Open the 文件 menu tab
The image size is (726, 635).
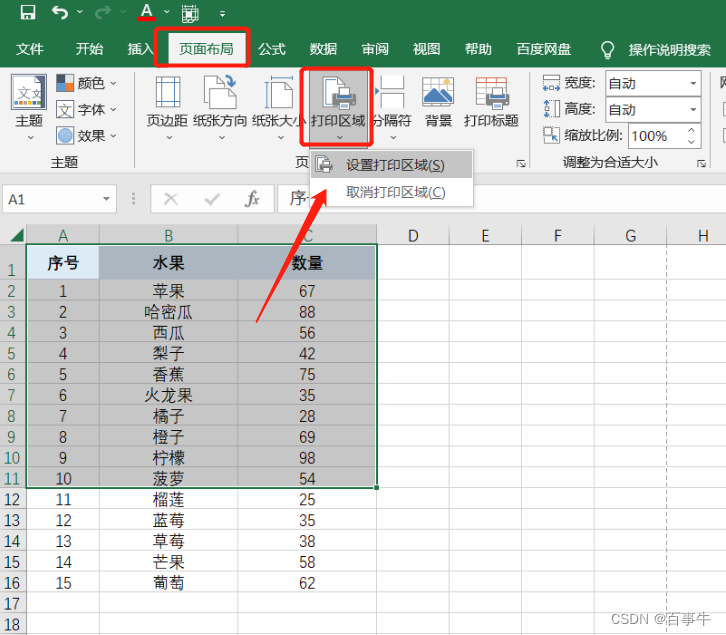click(x=30, y=49)
